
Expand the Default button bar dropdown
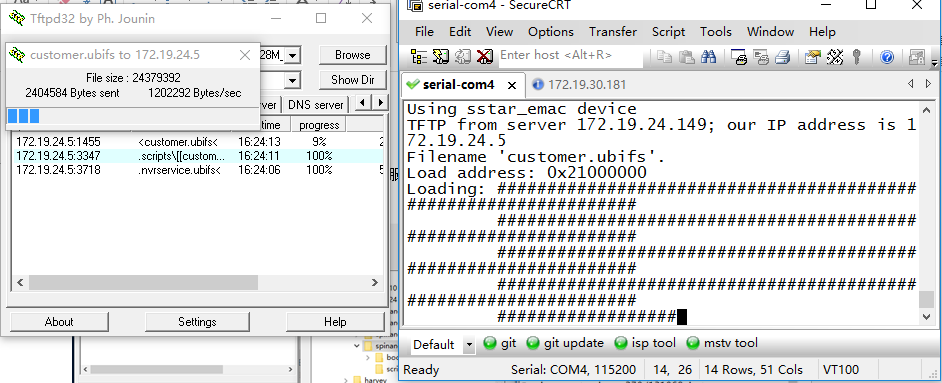pyautogui.click(x=469, y=345)
